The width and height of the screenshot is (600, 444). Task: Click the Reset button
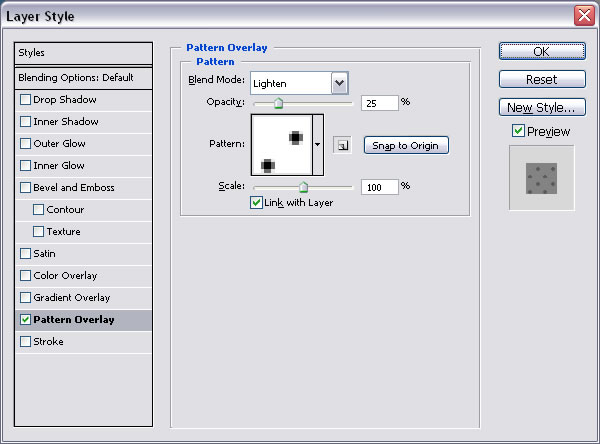tap(542, 79)
